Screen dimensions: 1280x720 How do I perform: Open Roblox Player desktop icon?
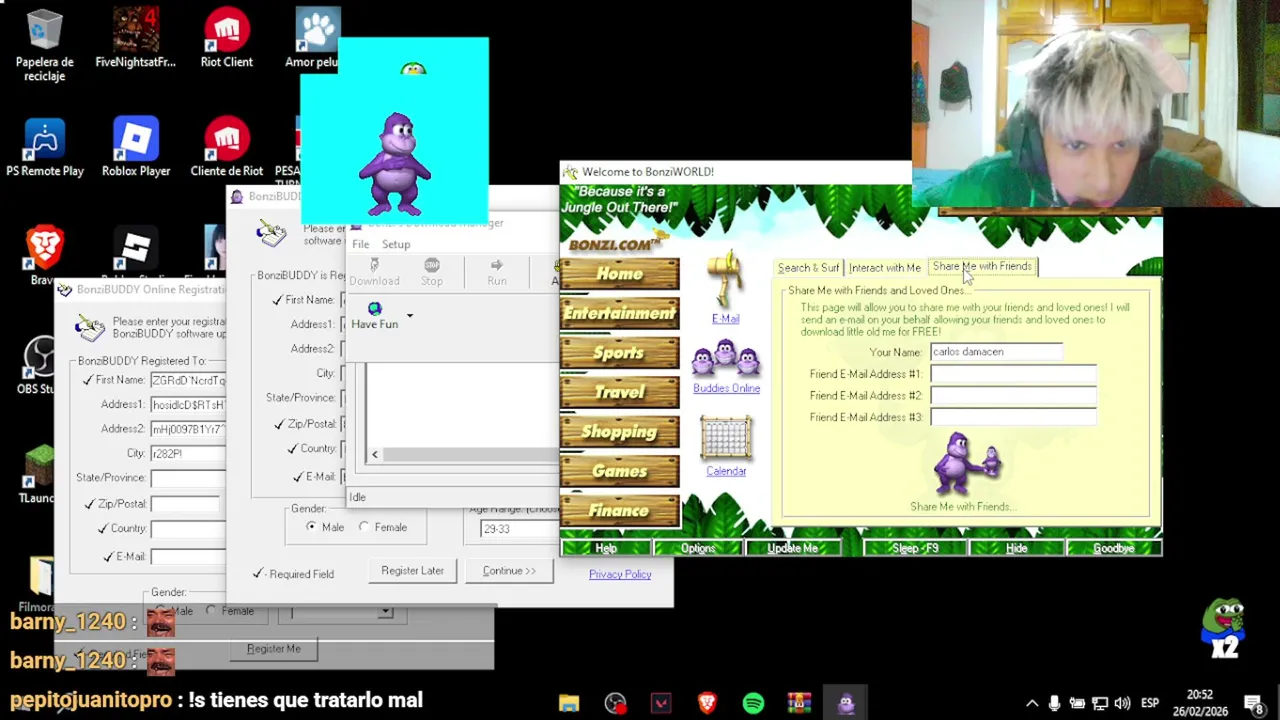pos(136,148)
